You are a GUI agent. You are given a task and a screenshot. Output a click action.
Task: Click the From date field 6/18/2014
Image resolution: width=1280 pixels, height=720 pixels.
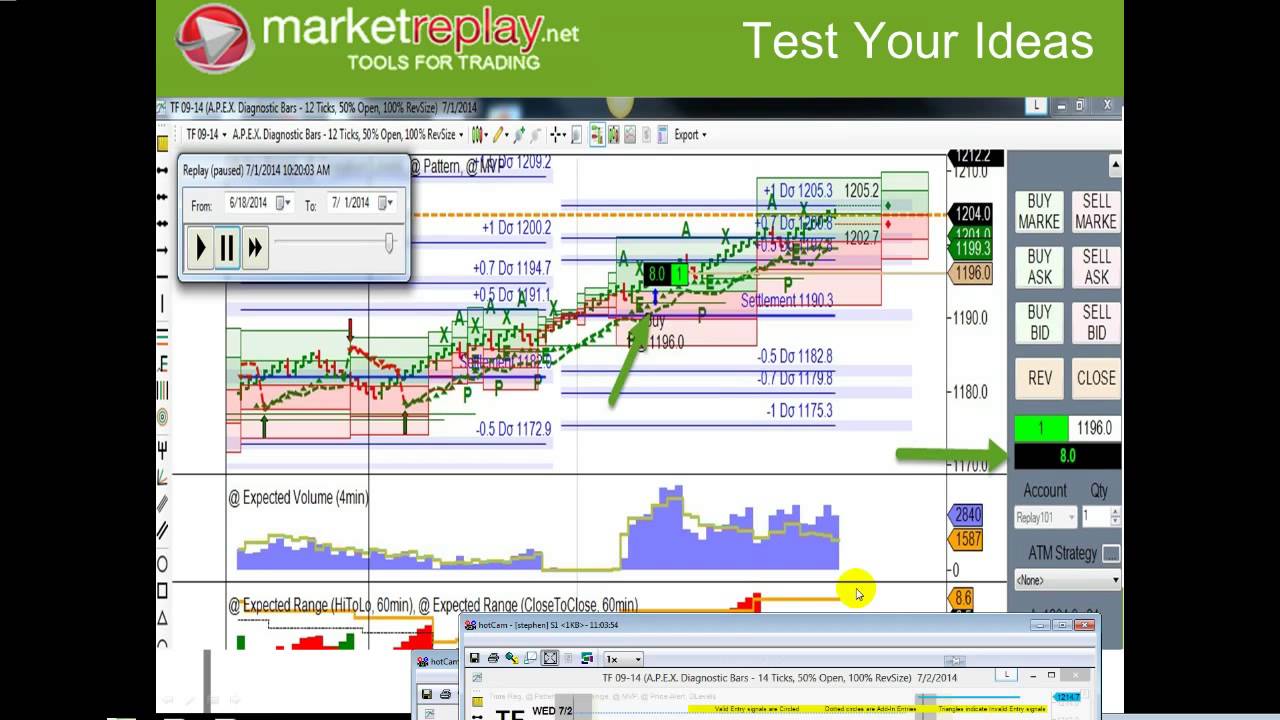pyautogui.click(x=248, y=203)
